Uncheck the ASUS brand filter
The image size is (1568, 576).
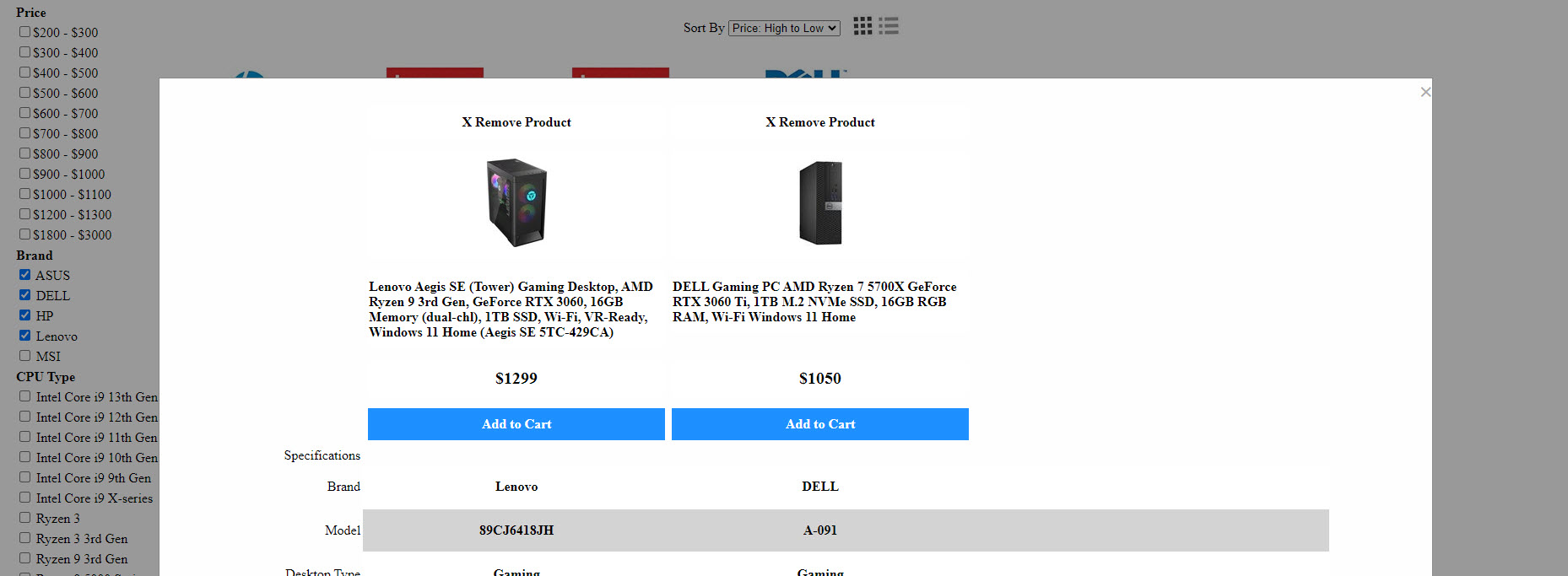tap(25, 275)
